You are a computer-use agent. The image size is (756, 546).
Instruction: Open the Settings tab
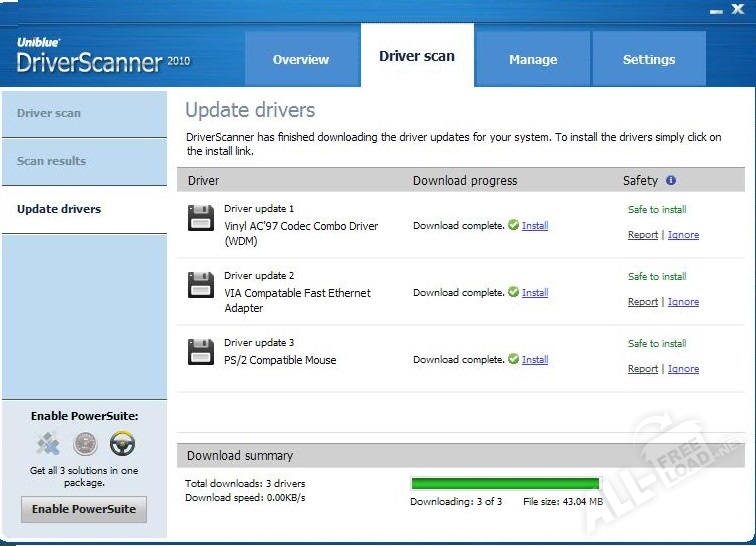click(x=649, y=60)
